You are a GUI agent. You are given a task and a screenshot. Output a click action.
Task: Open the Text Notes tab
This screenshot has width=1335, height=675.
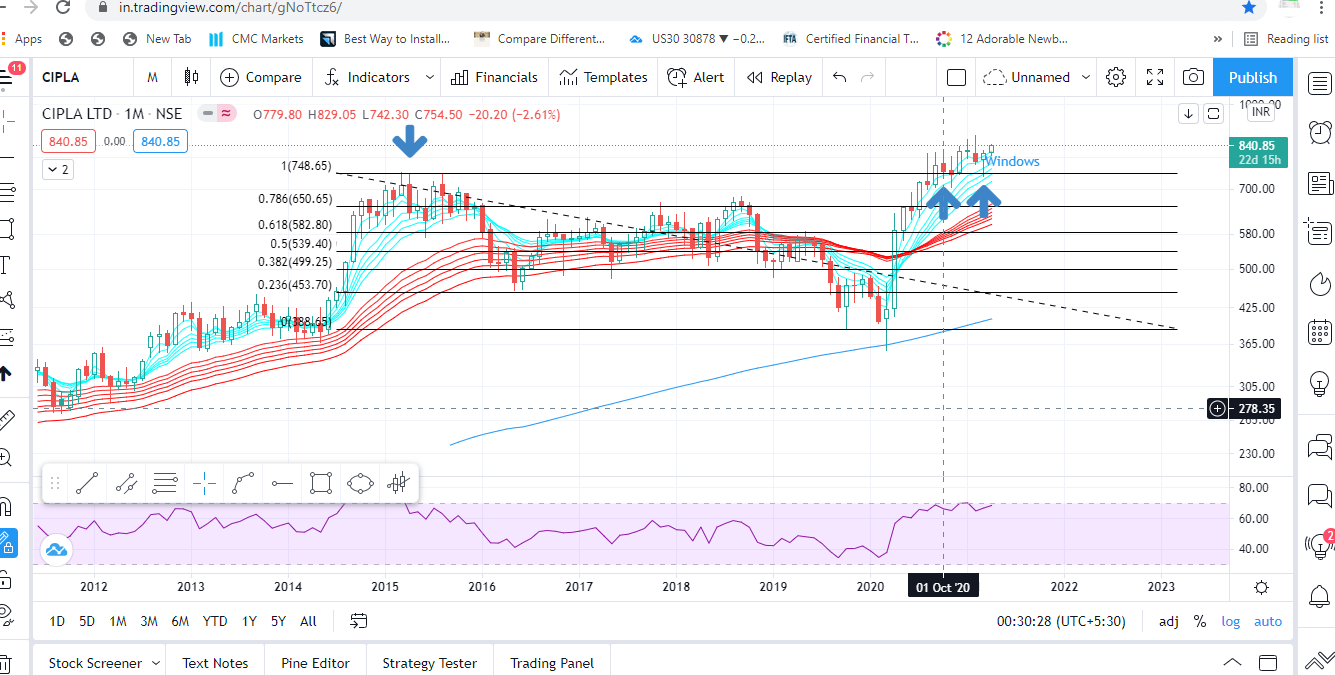[x=215, y=662]
